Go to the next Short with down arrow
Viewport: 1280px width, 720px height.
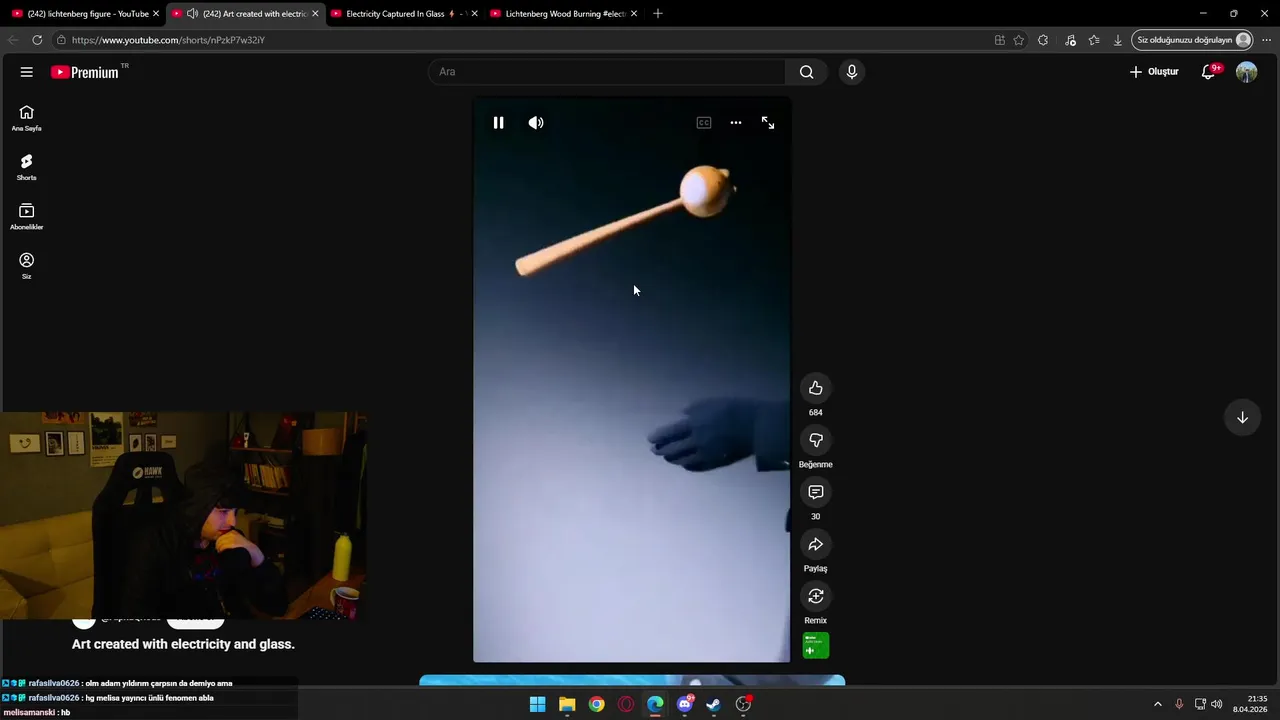tap(1242, 418)
